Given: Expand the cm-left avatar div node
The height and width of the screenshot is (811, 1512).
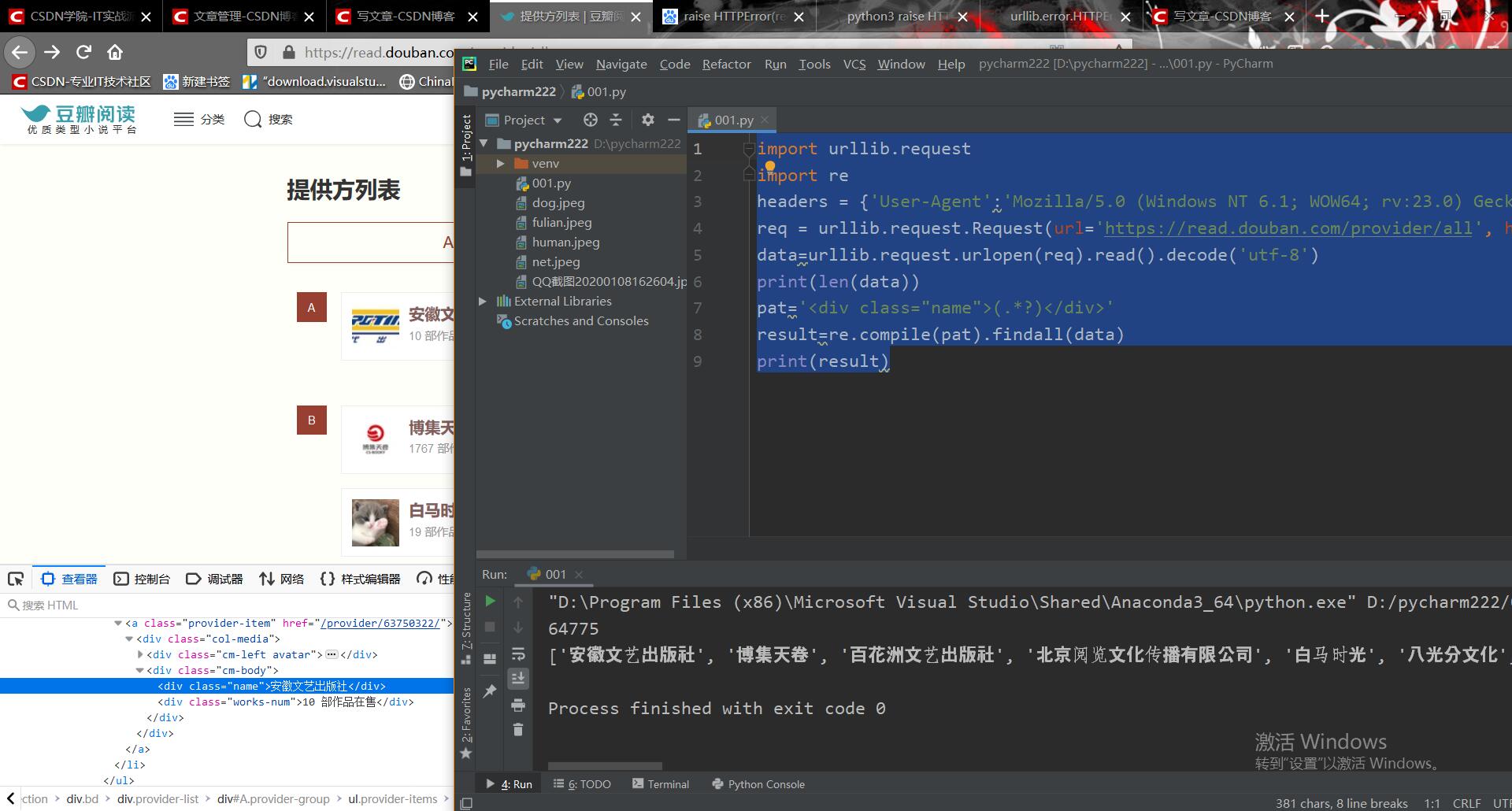Looking at the screenshot, I should [x=140, y=655].
